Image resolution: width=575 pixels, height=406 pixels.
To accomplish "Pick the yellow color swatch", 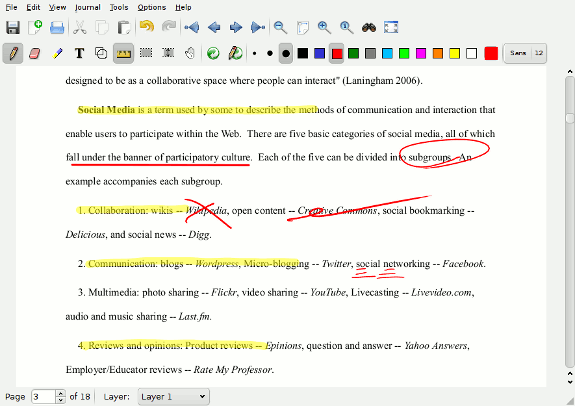I will [455, 54].
